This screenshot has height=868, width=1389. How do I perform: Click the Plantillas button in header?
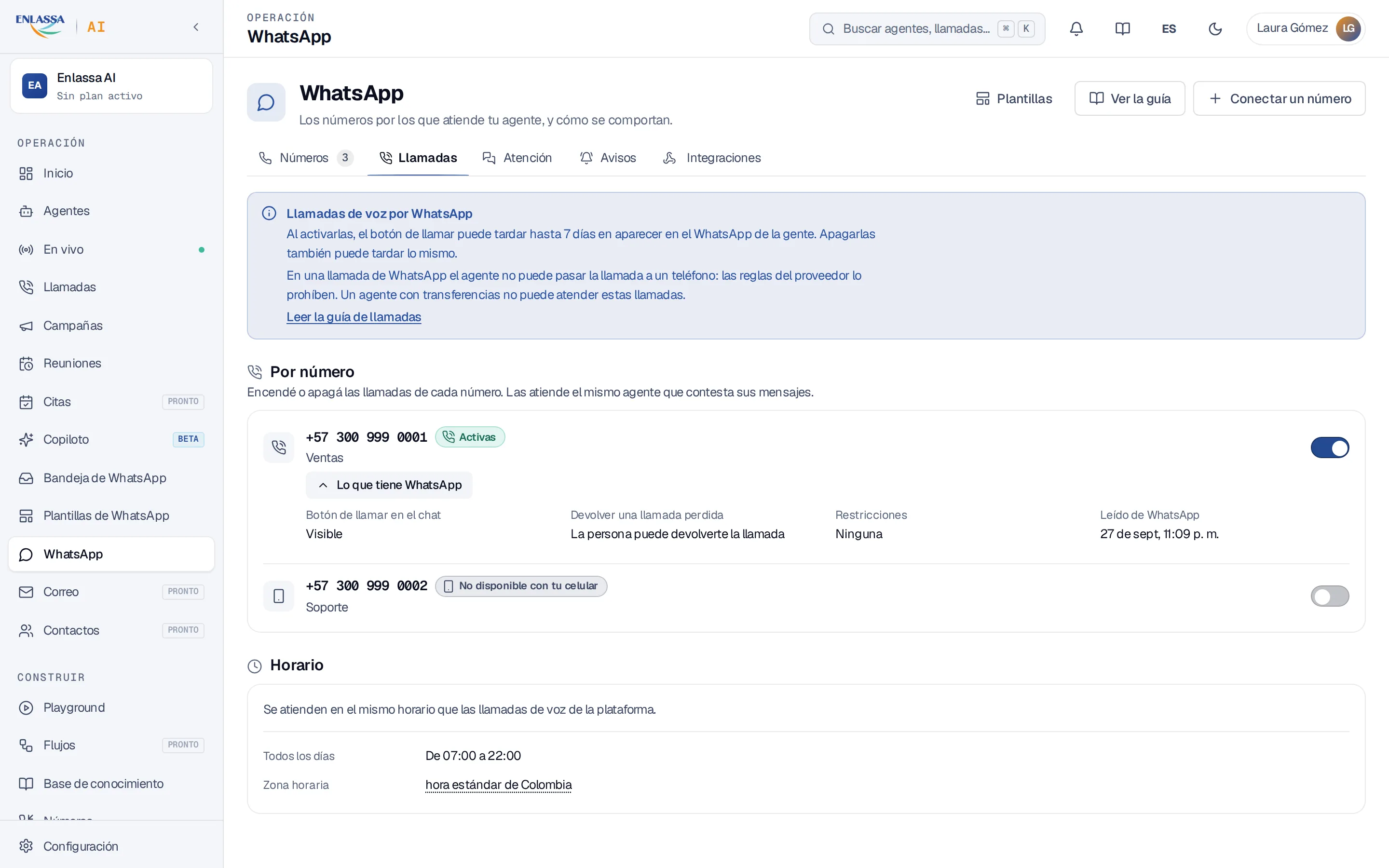pos(1014,99)
